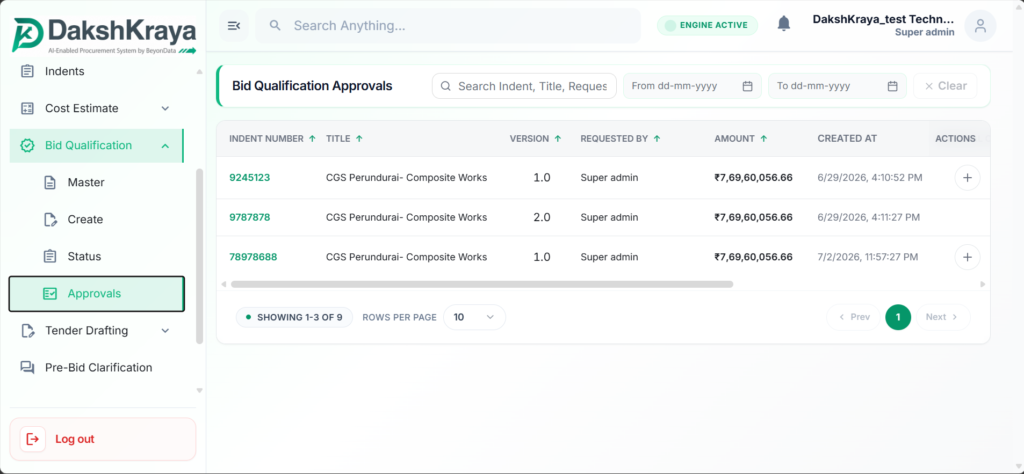The image size is (1024, 474).
Task: Expand the Cost Estimate submenu chevron
Action: (165, 108)
